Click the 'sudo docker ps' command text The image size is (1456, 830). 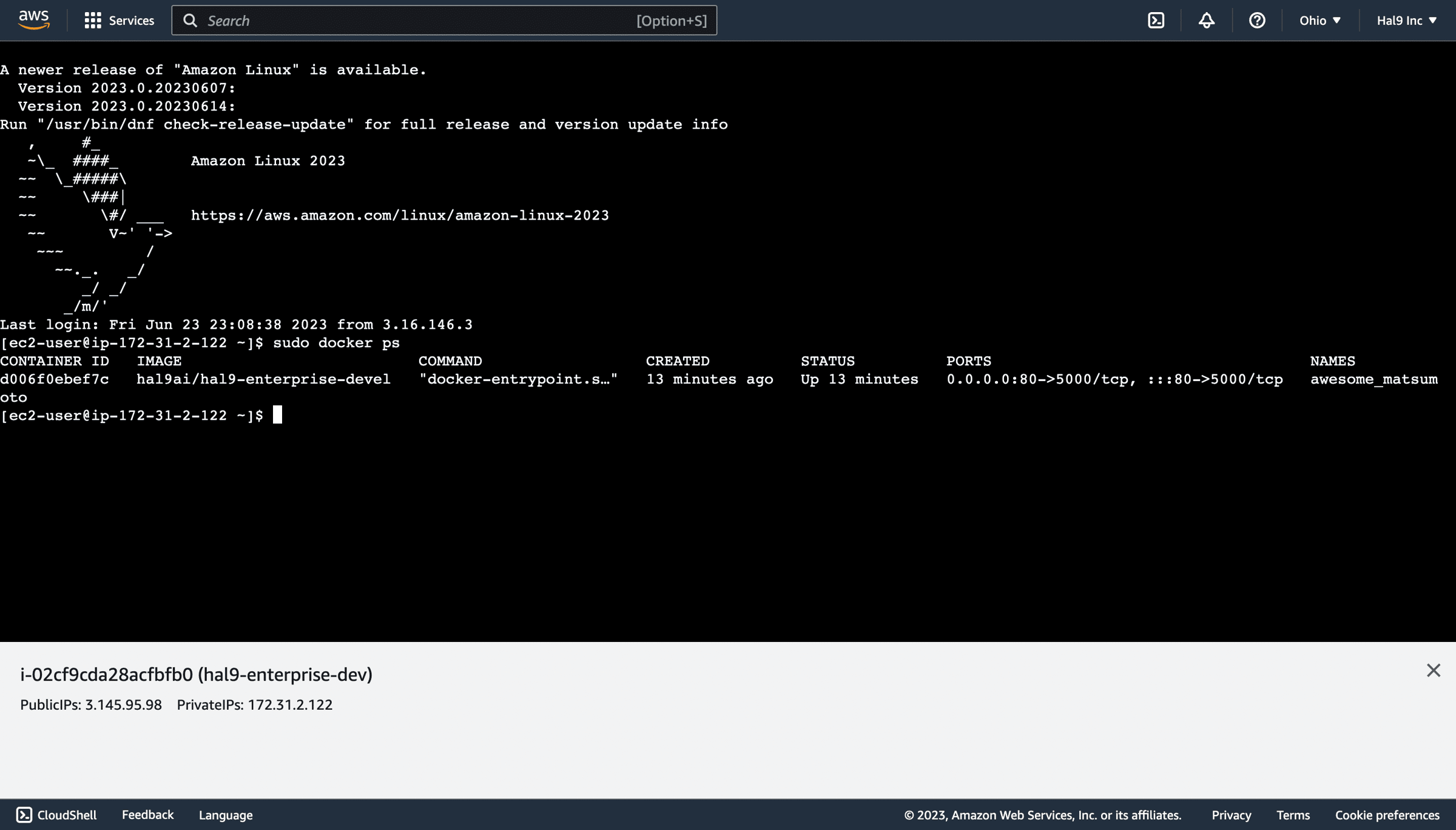(x=336, y=343)
